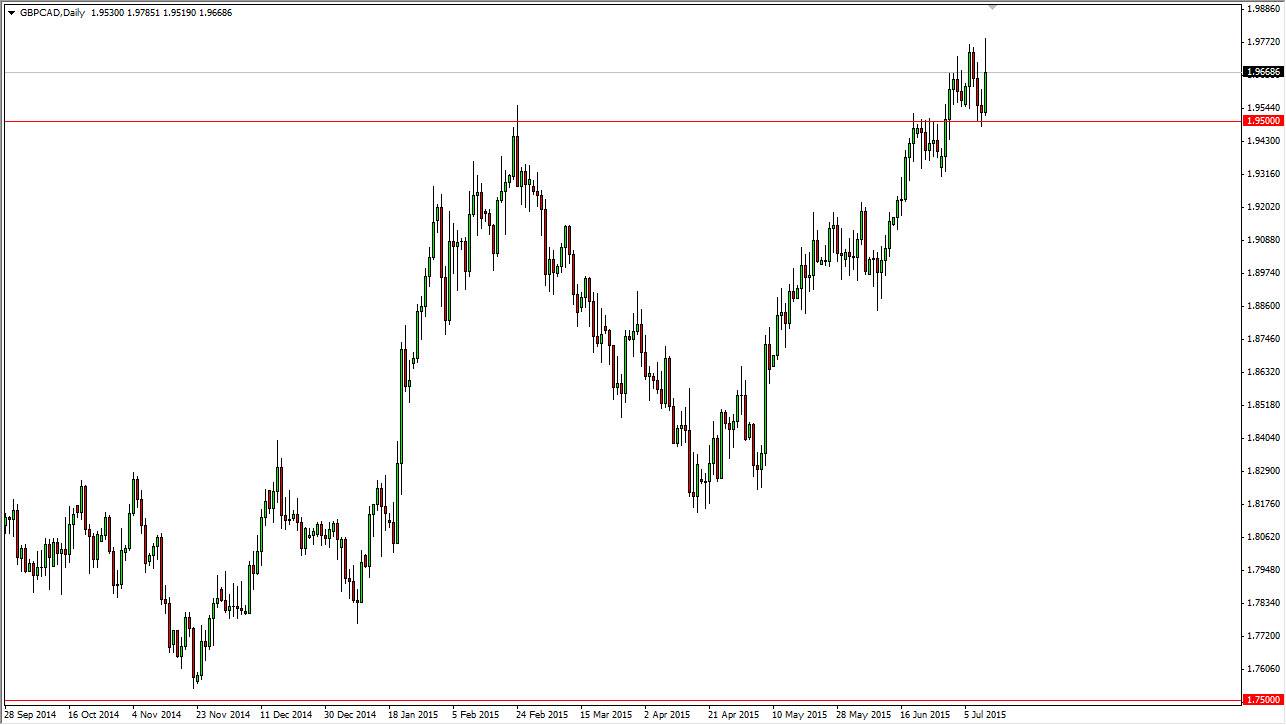
Task: Click the 1.97720 price axis value
Action: coord(1263,42)
